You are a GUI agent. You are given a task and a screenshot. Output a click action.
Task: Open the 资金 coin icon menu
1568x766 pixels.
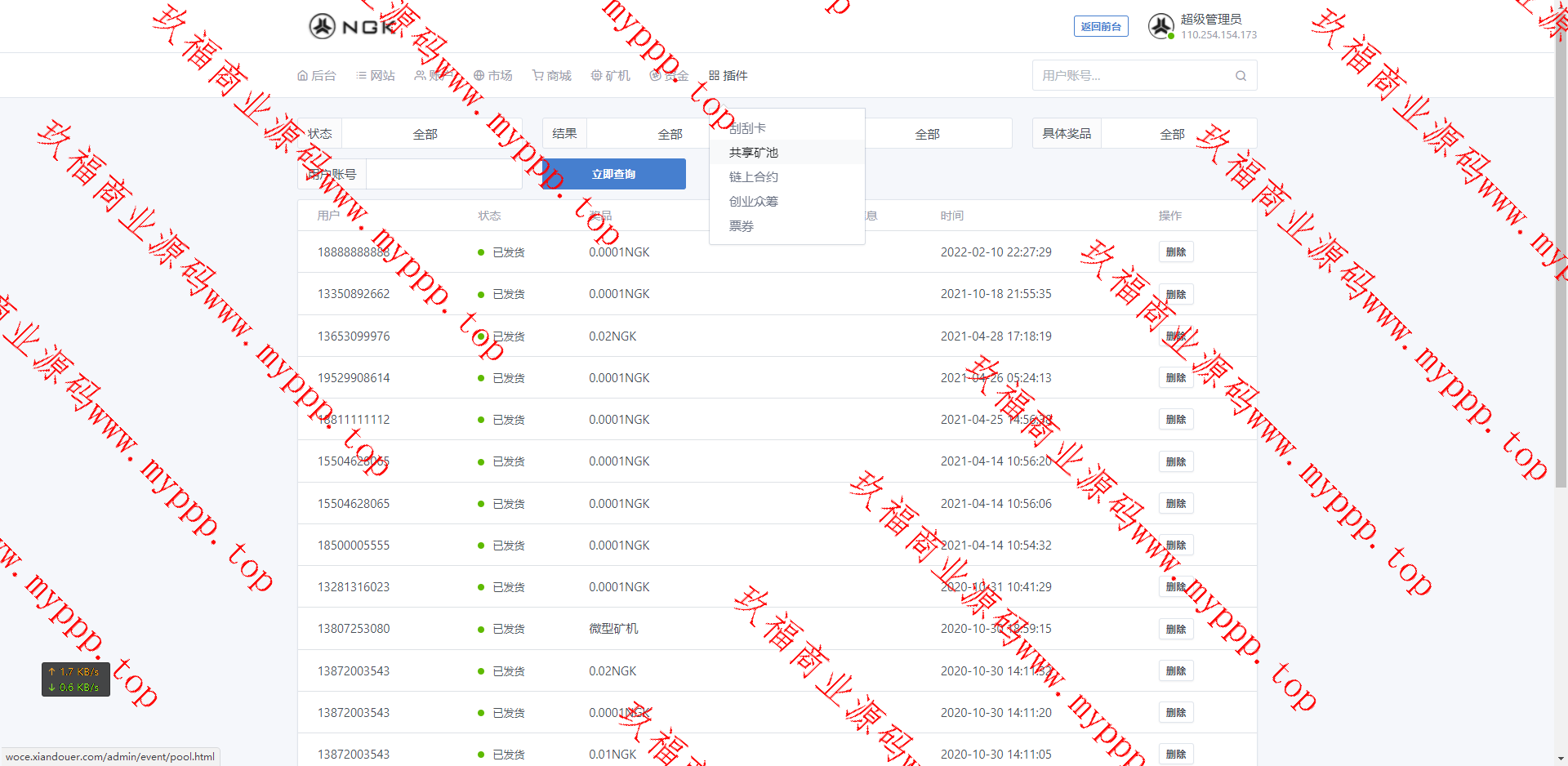(x=670, y=75)
